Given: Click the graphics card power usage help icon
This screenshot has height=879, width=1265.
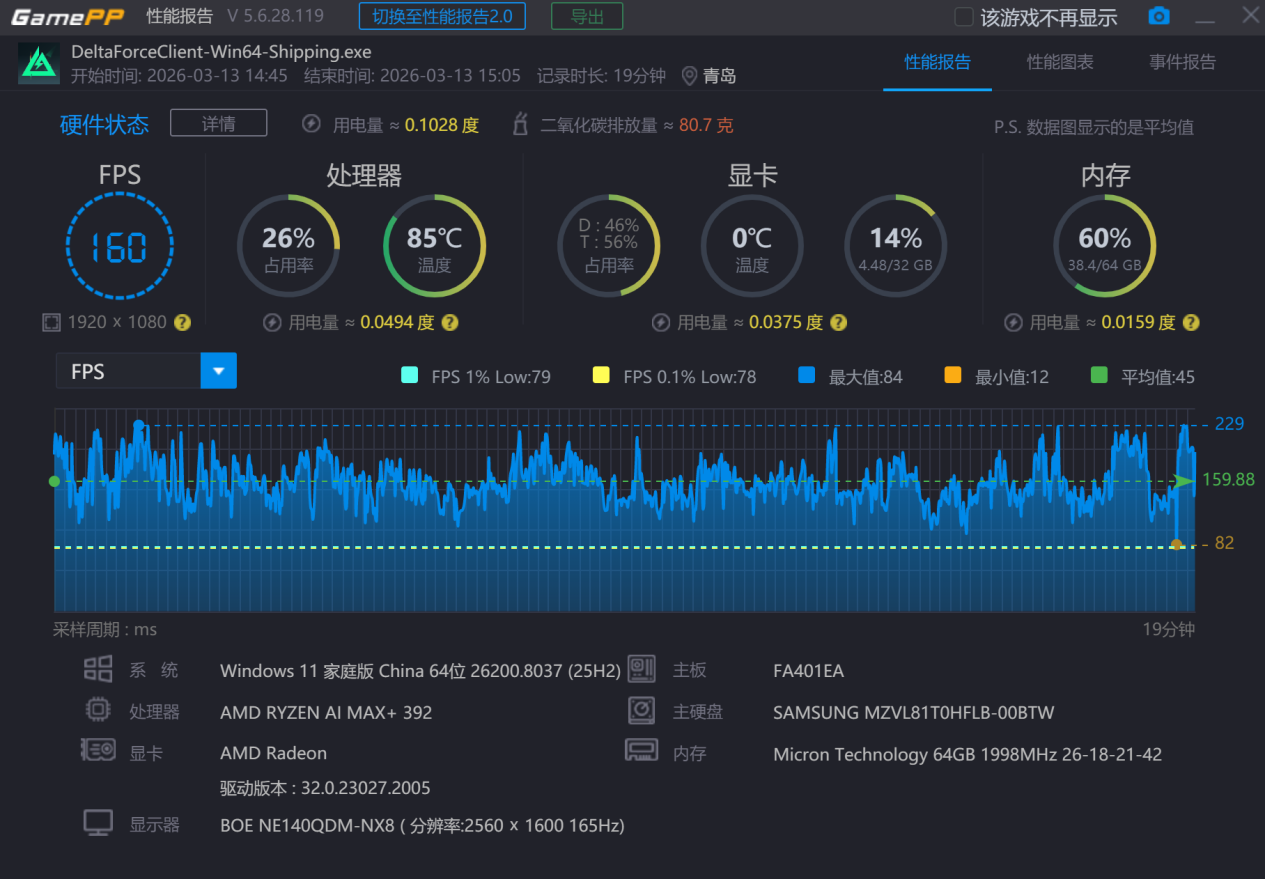Looking at the screenshot, I should [839, 322].
